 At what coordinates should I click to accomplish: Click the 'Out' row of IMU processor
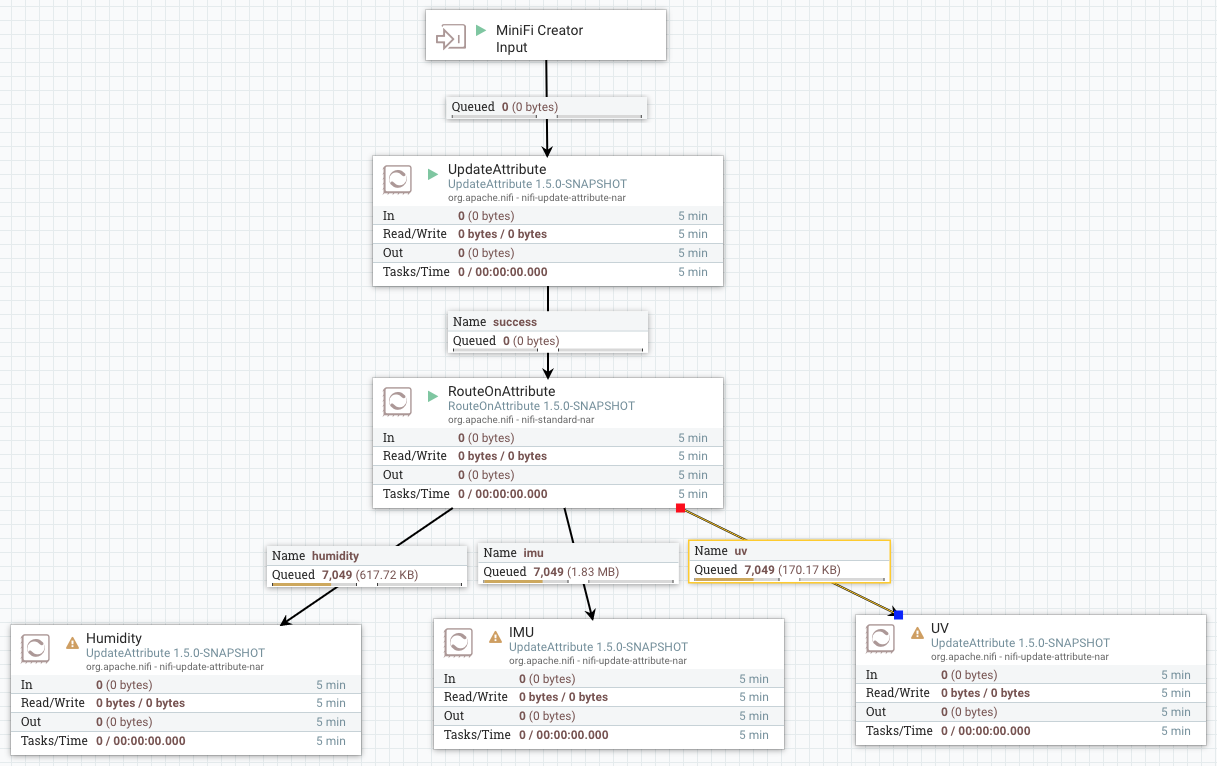609,716
